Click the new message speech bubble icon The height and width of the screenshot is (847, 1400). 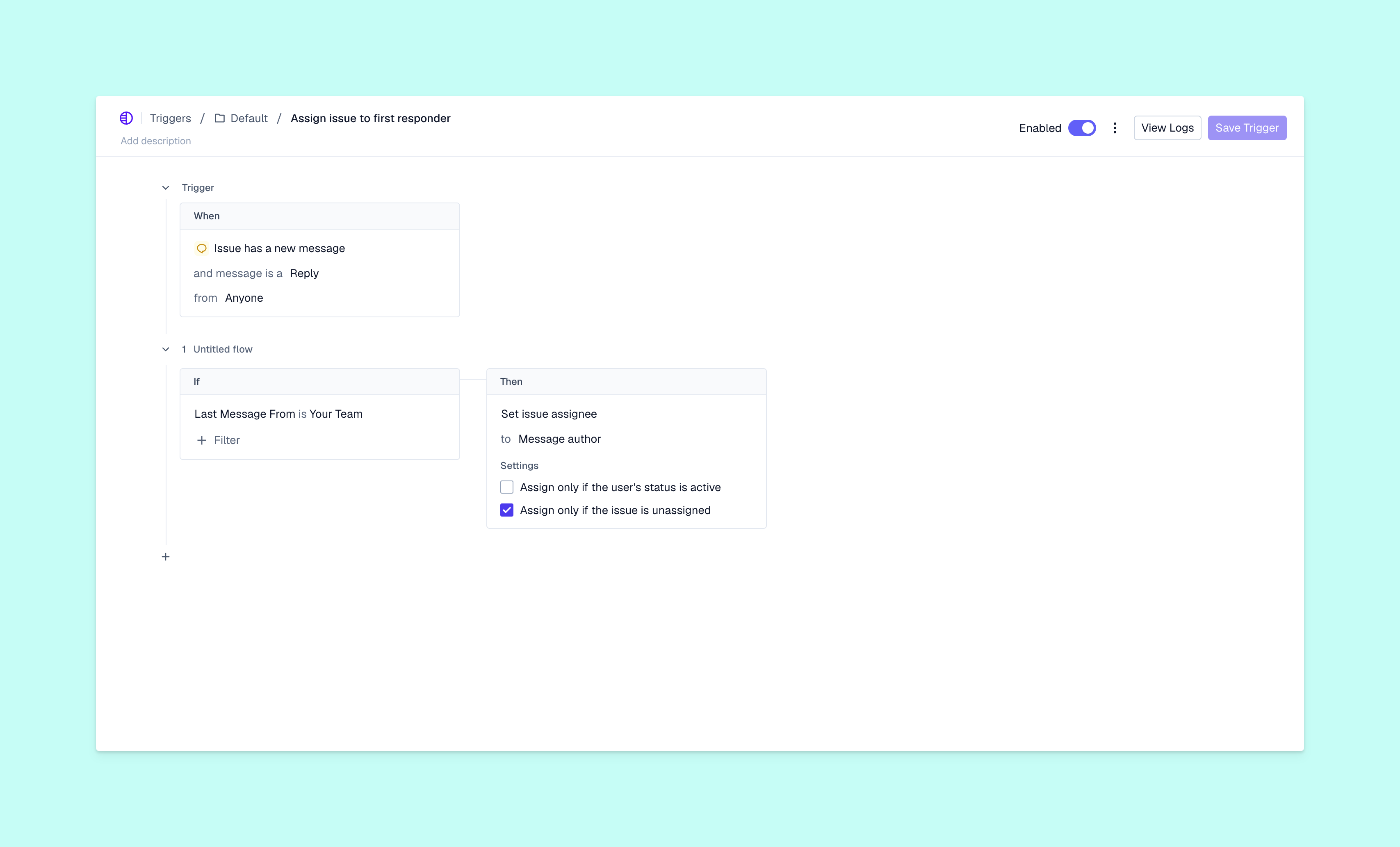[x=201, y=248]
